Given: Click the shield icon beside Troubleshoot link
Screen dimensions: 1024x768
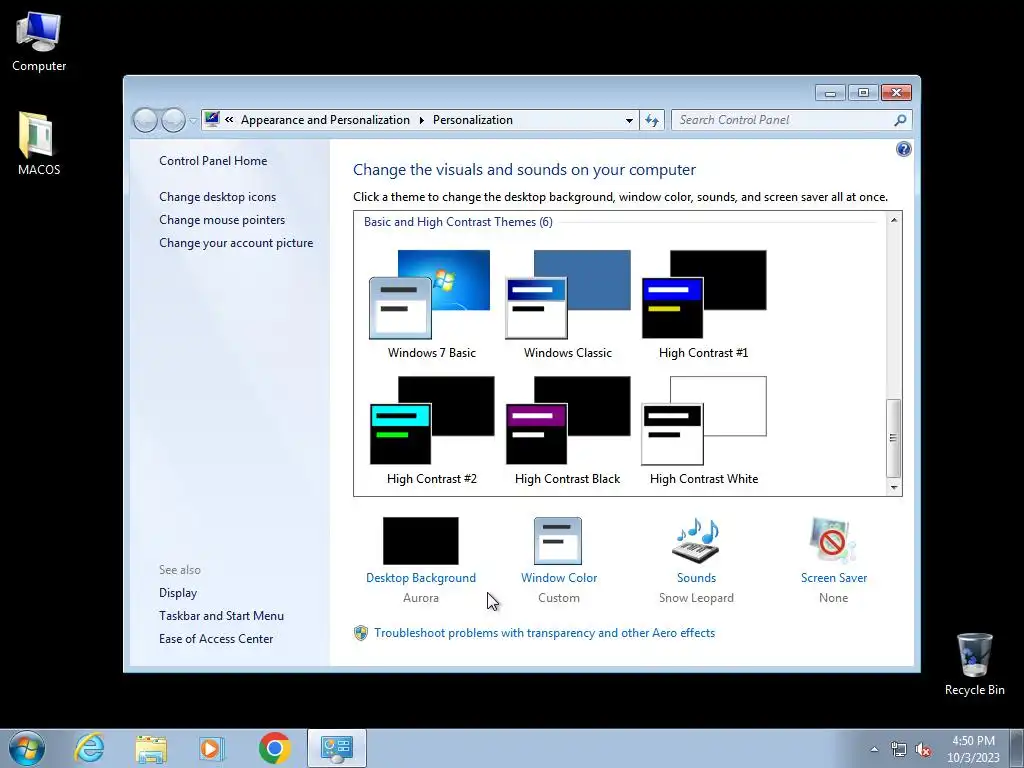Looking at the screenshot, I should click(360, 633).
